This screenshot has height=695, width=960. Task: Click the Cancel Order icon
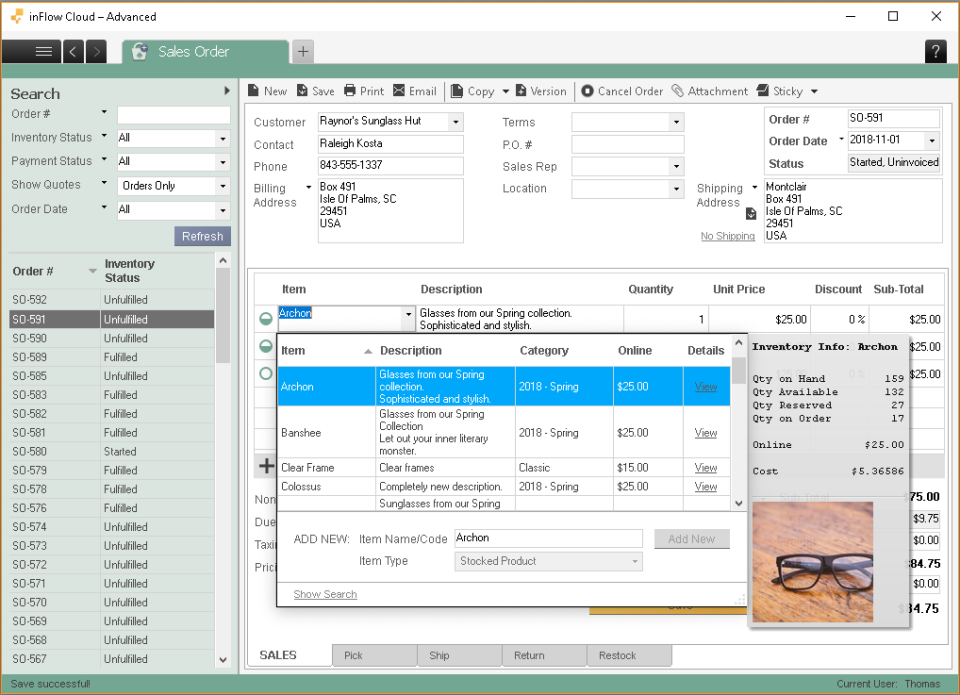(587, 91)
